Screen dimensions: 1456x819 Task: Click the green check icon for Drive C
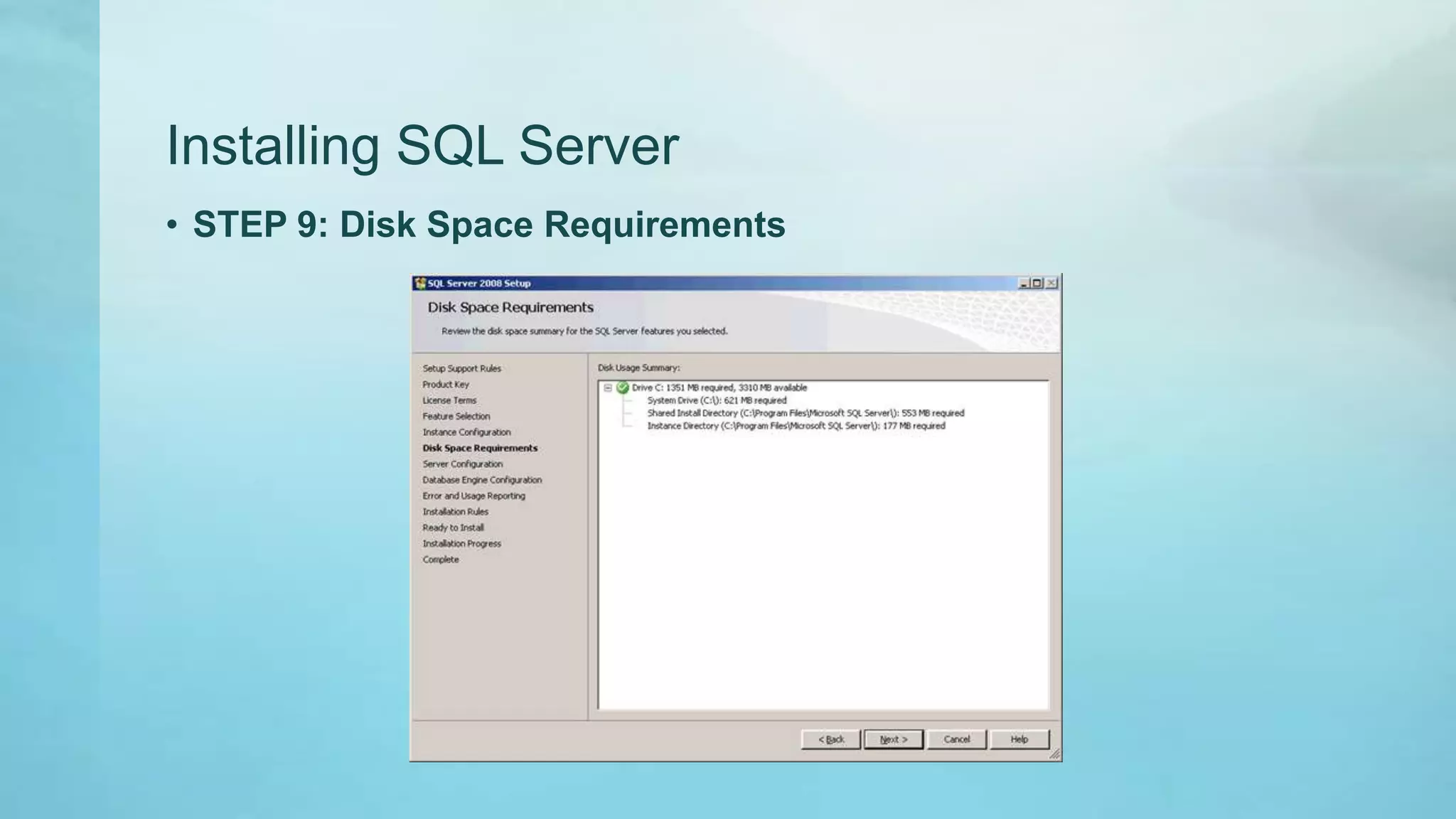tap(623, 387)
